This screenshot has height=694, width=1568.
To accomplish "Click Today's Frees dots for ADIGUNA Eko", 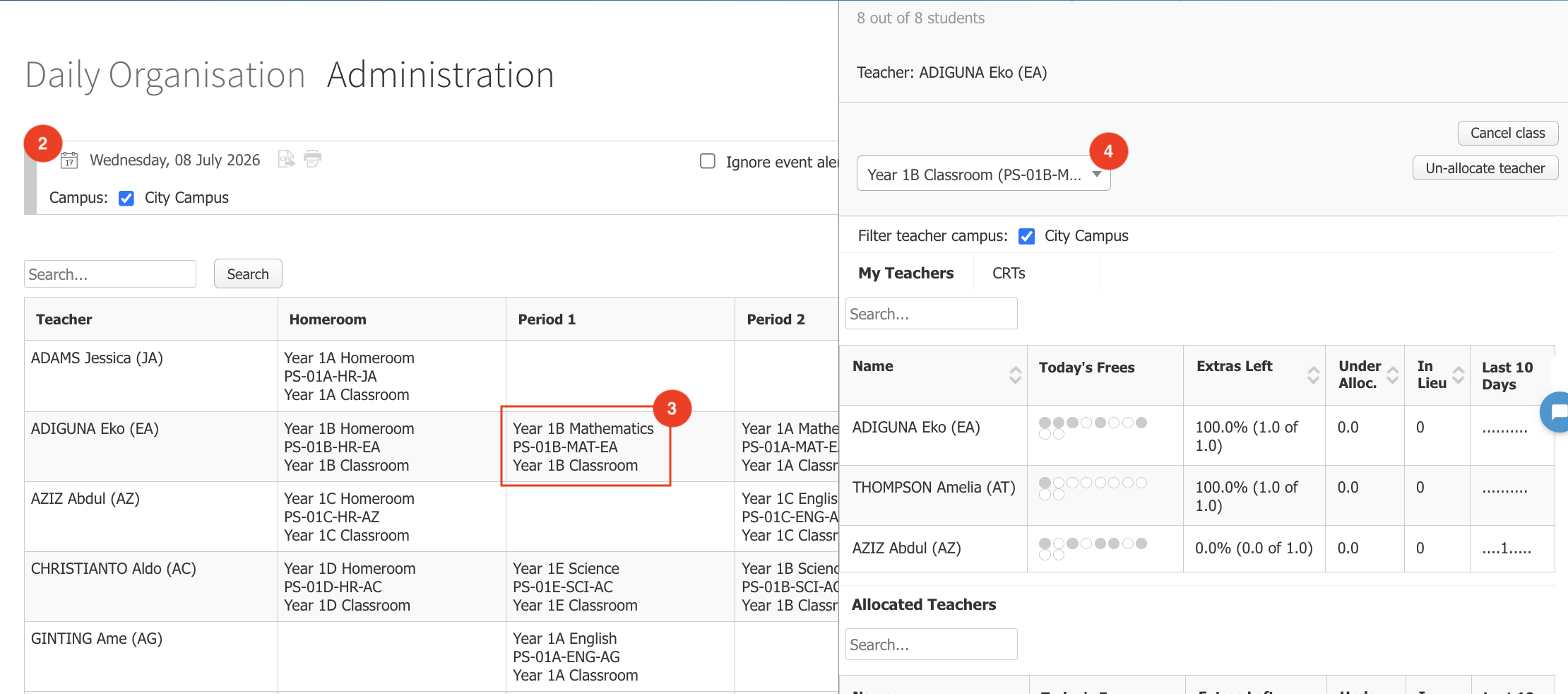I will click(1093, 428).
